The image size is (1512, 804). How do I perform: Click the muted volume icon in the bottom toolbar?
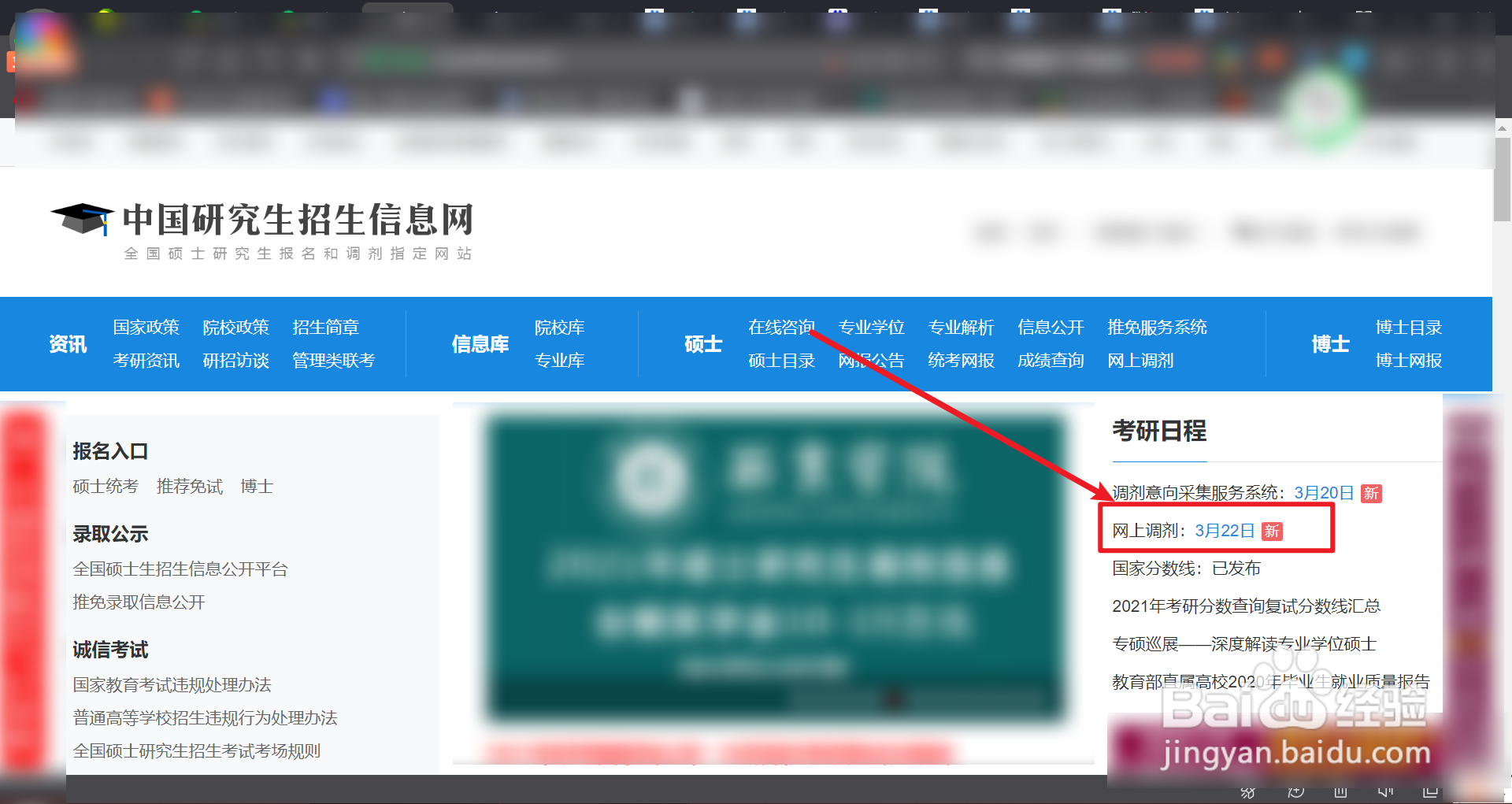(x=1385, y=793)
